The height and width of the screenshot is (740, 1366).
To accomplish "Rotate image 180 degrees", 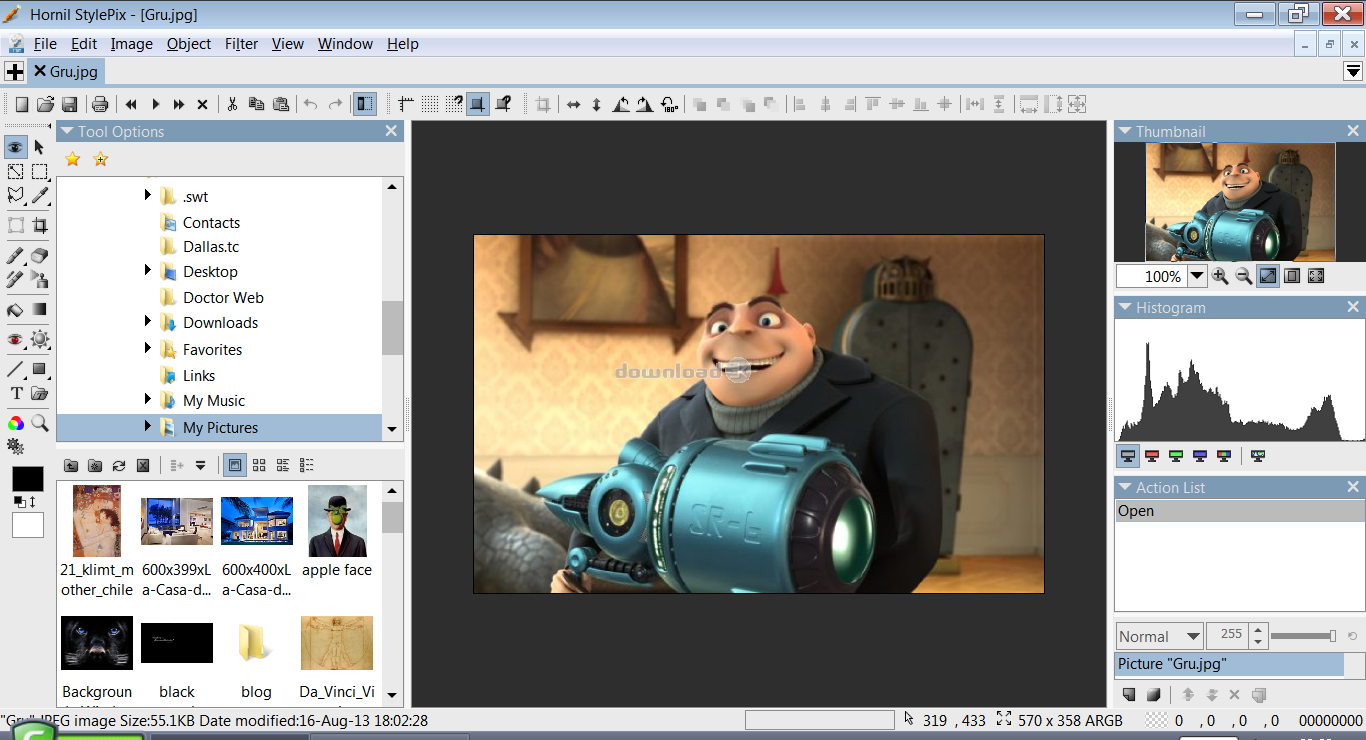I will [669, 104].
